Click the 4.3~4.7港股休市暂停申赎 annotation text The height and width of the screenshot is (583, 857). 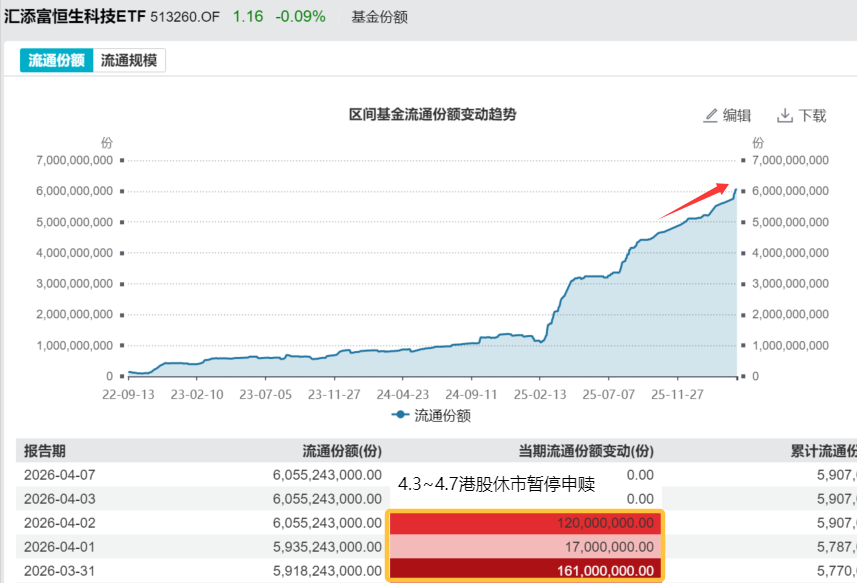(x=495, y=483)
